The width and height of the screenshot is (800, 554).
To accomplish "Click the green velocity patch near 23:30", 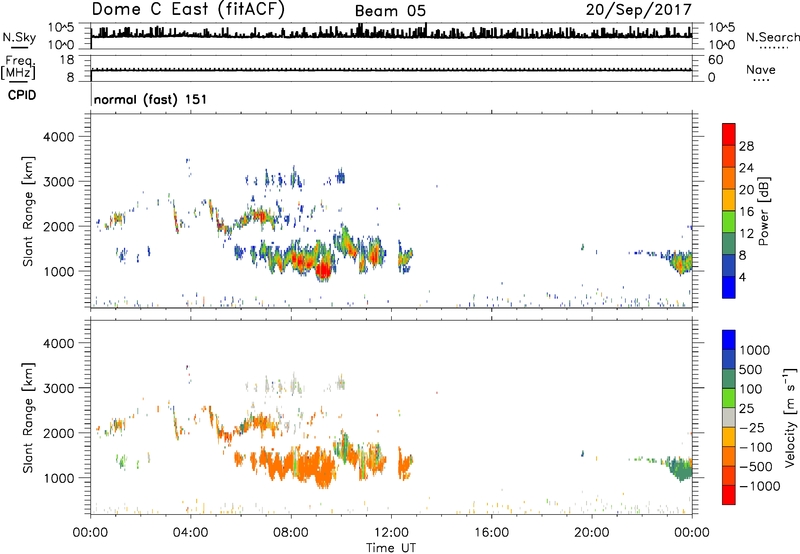I will coord(681,469).
